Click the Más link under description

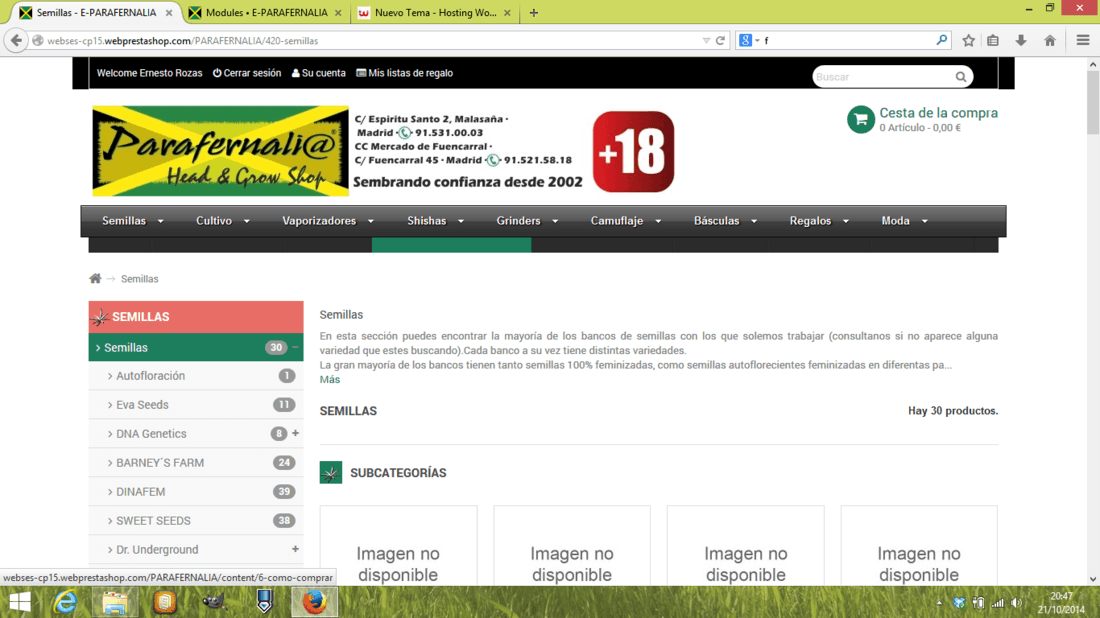(330, 379)
